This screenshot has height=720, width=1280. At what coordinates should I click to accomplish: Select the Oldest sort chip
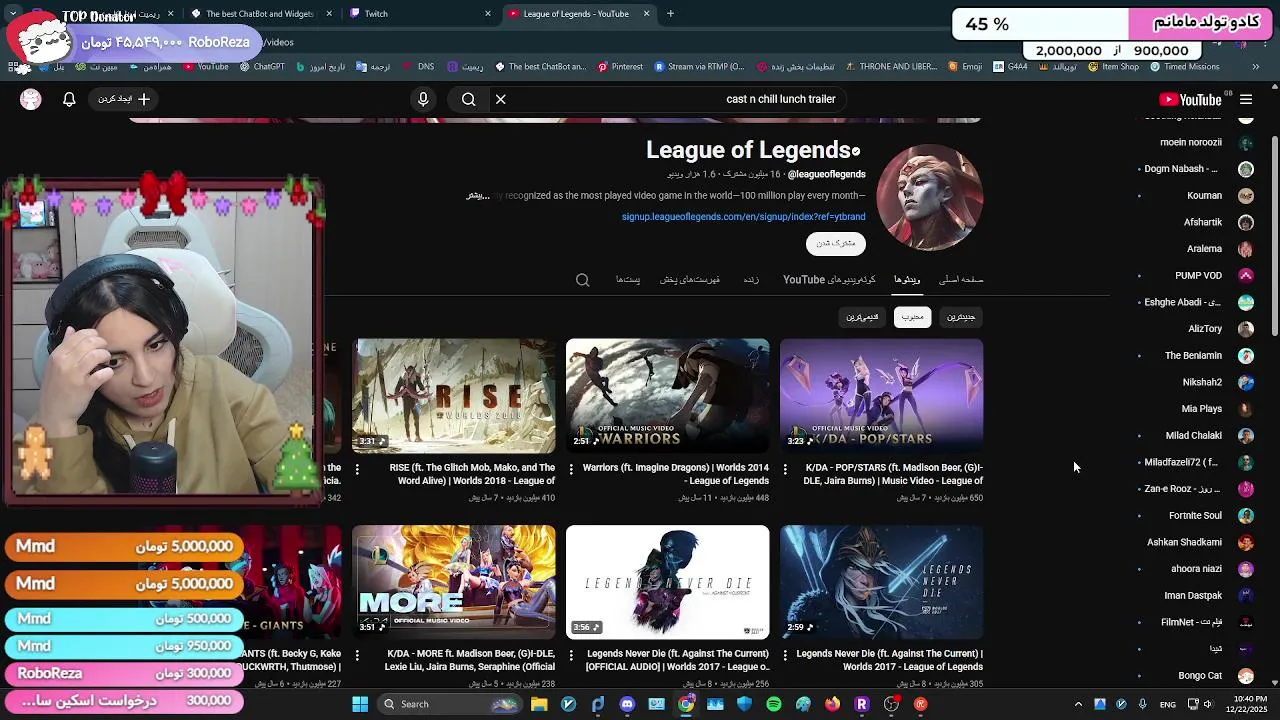tap(862, 317)
